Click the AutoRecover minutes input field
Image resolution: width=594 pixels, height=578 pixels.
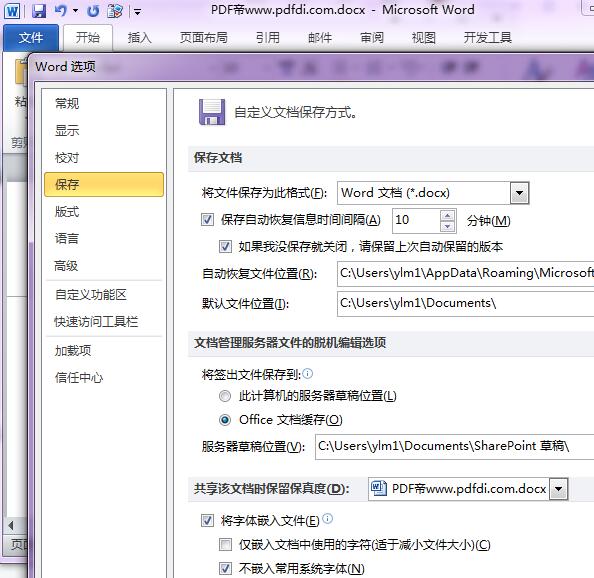click(416, 220)
